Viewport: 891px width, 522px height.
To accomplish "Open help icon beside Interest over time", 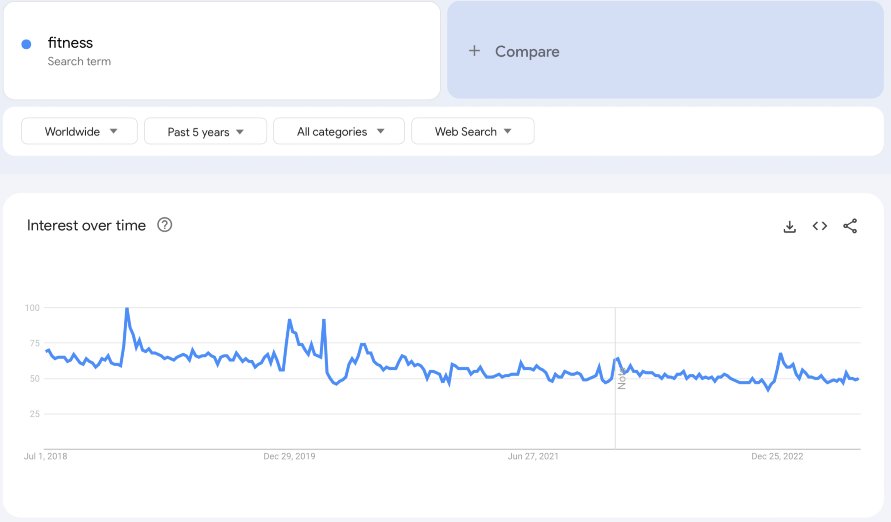I will tap(165, 225).
